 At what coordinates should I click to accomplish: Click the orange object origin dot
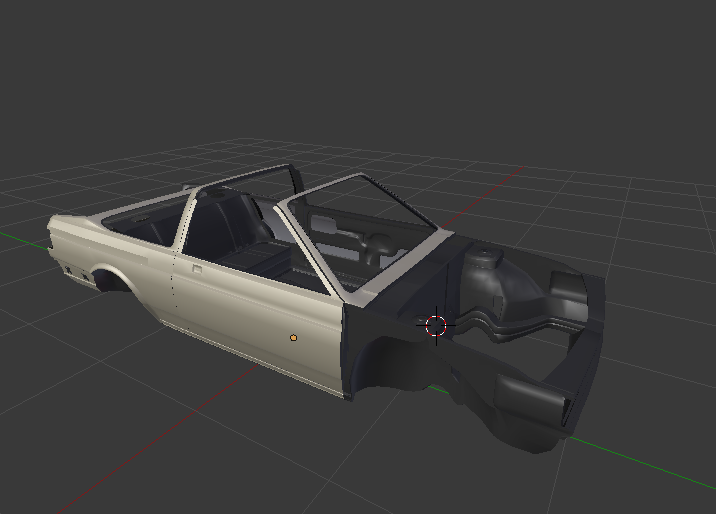(x=293, y=338)
